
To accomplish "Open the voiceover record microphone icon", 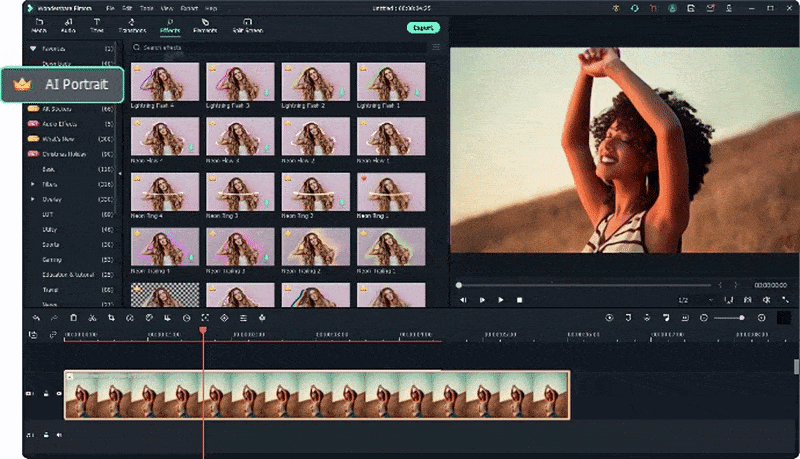I will point(647,318).
